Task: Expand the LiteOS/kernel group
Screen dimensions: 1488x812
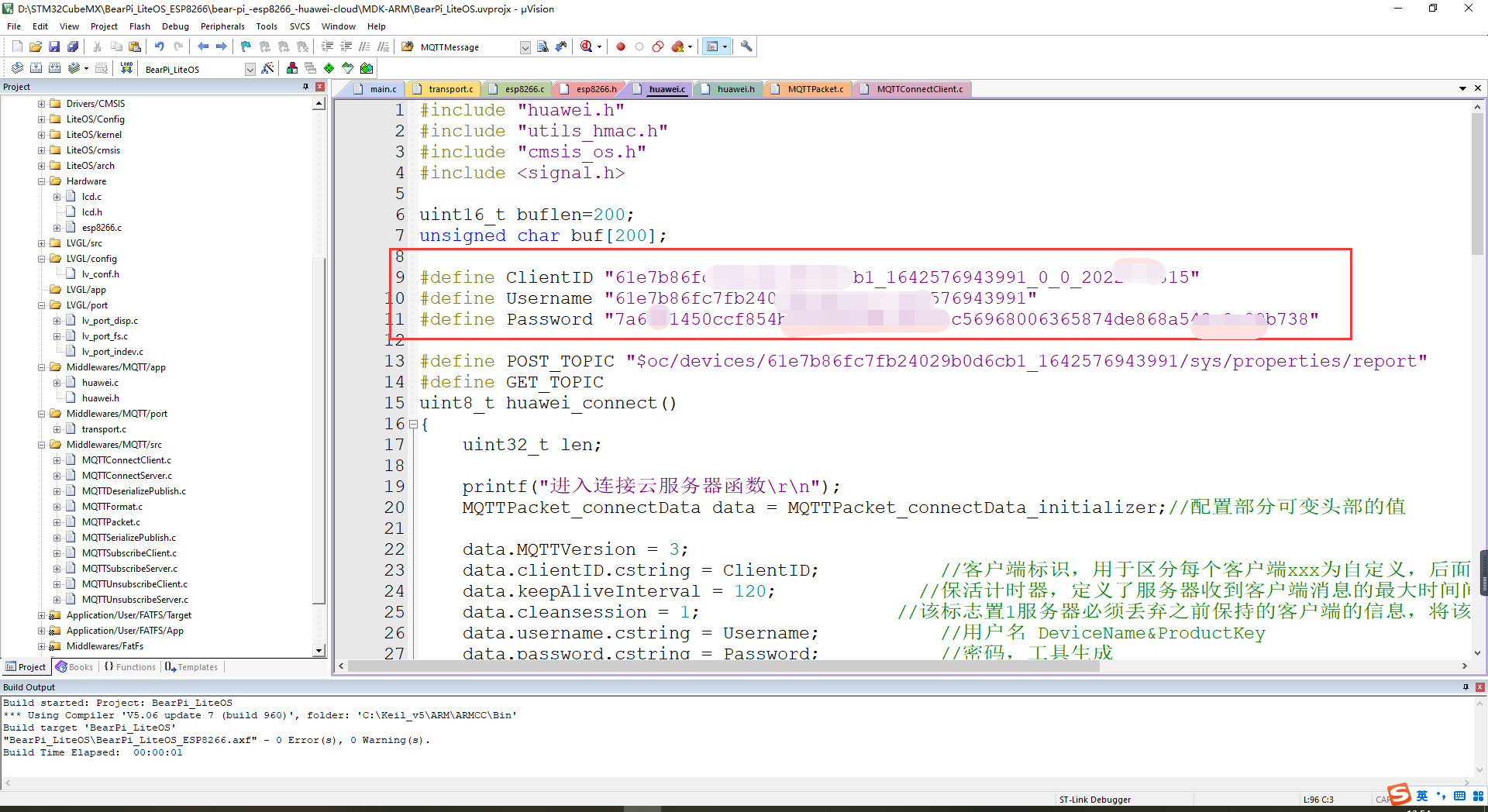Action: coord(42,135)
